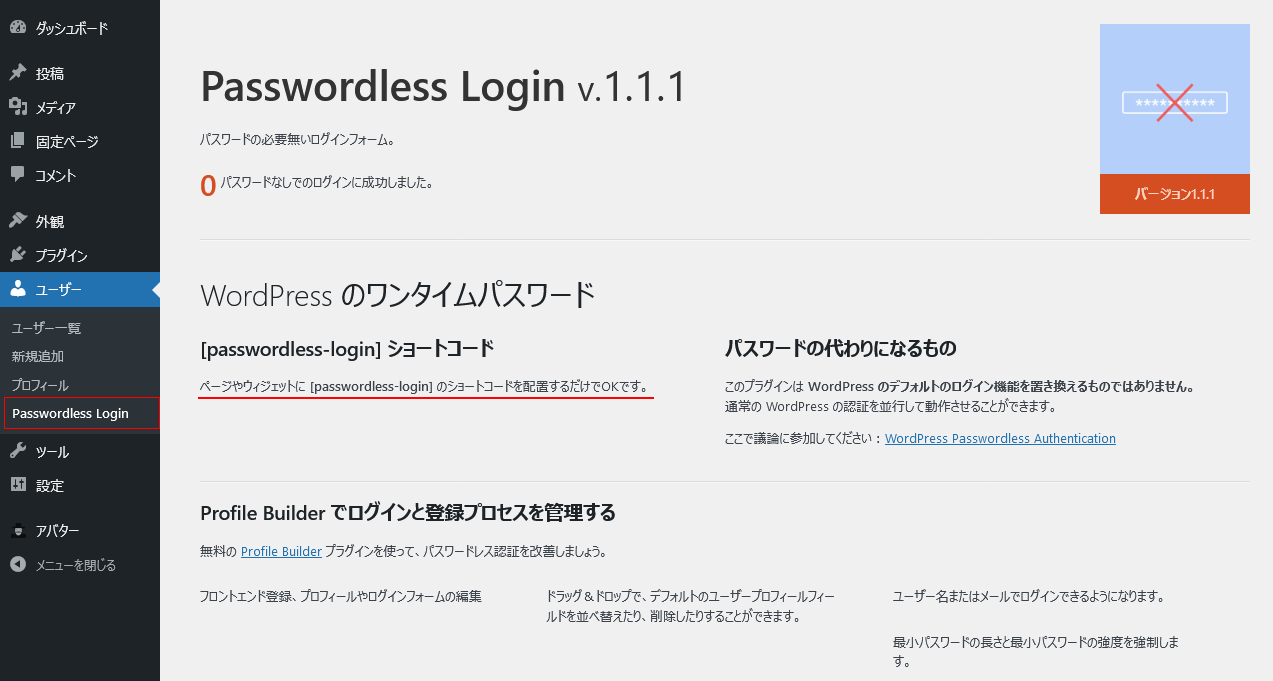The image size is (1273, 681).
Task: Click the Settings (設定) sliders icon
Action: click(18, 485)
